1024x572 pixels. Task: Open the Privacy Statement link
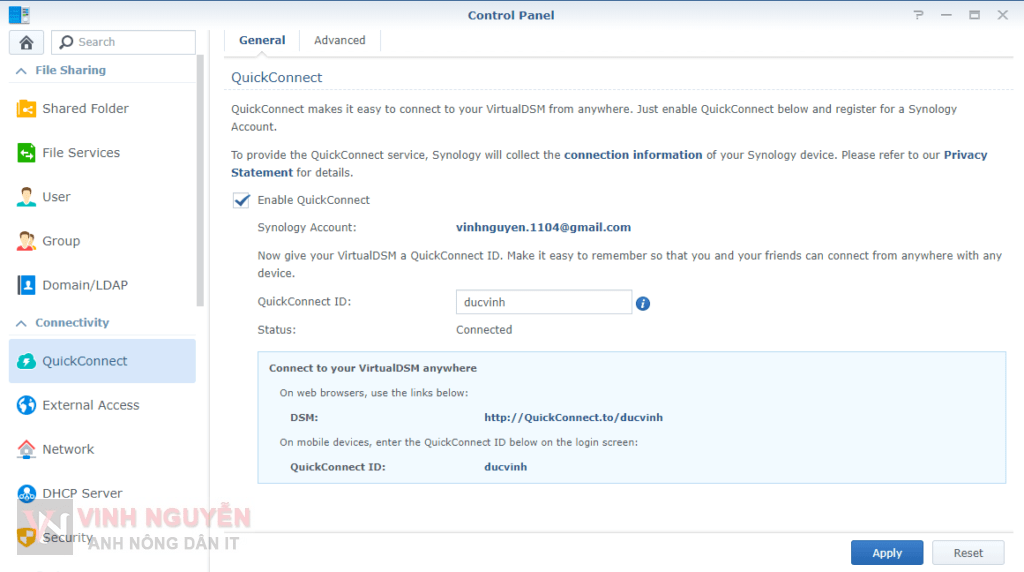[965, 155]
